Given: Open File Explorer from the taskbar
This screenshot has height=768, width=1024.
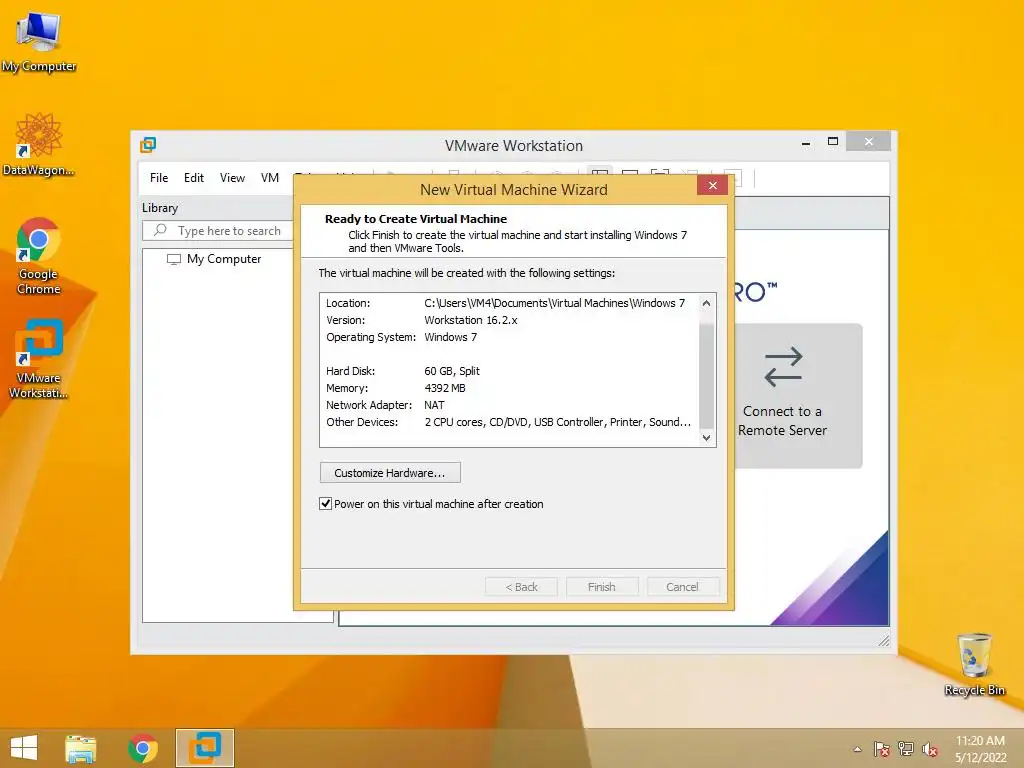Looking at the screenshot, I should (81, 748).
